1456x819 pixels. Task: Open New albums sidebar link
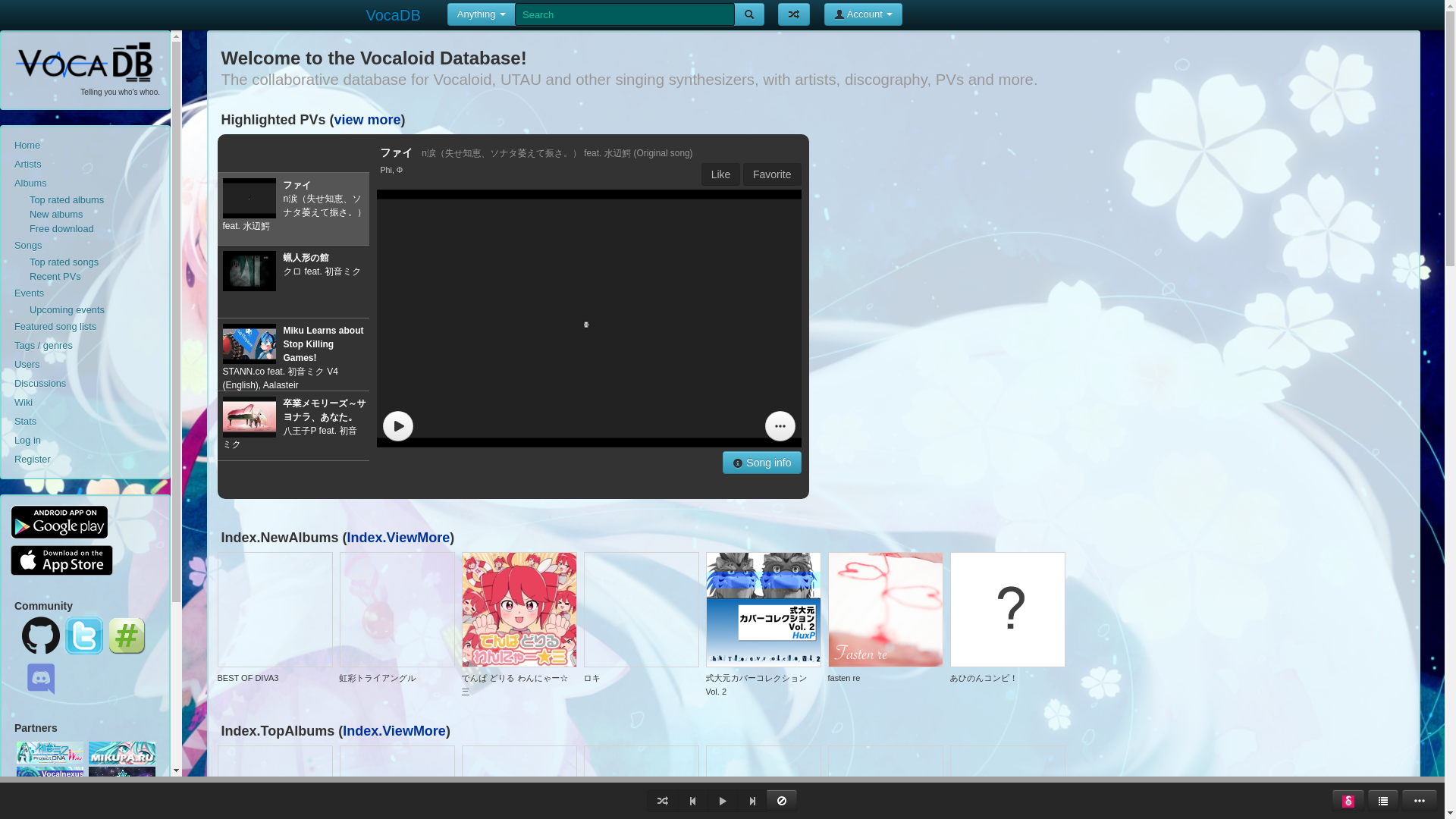point(56,215)
